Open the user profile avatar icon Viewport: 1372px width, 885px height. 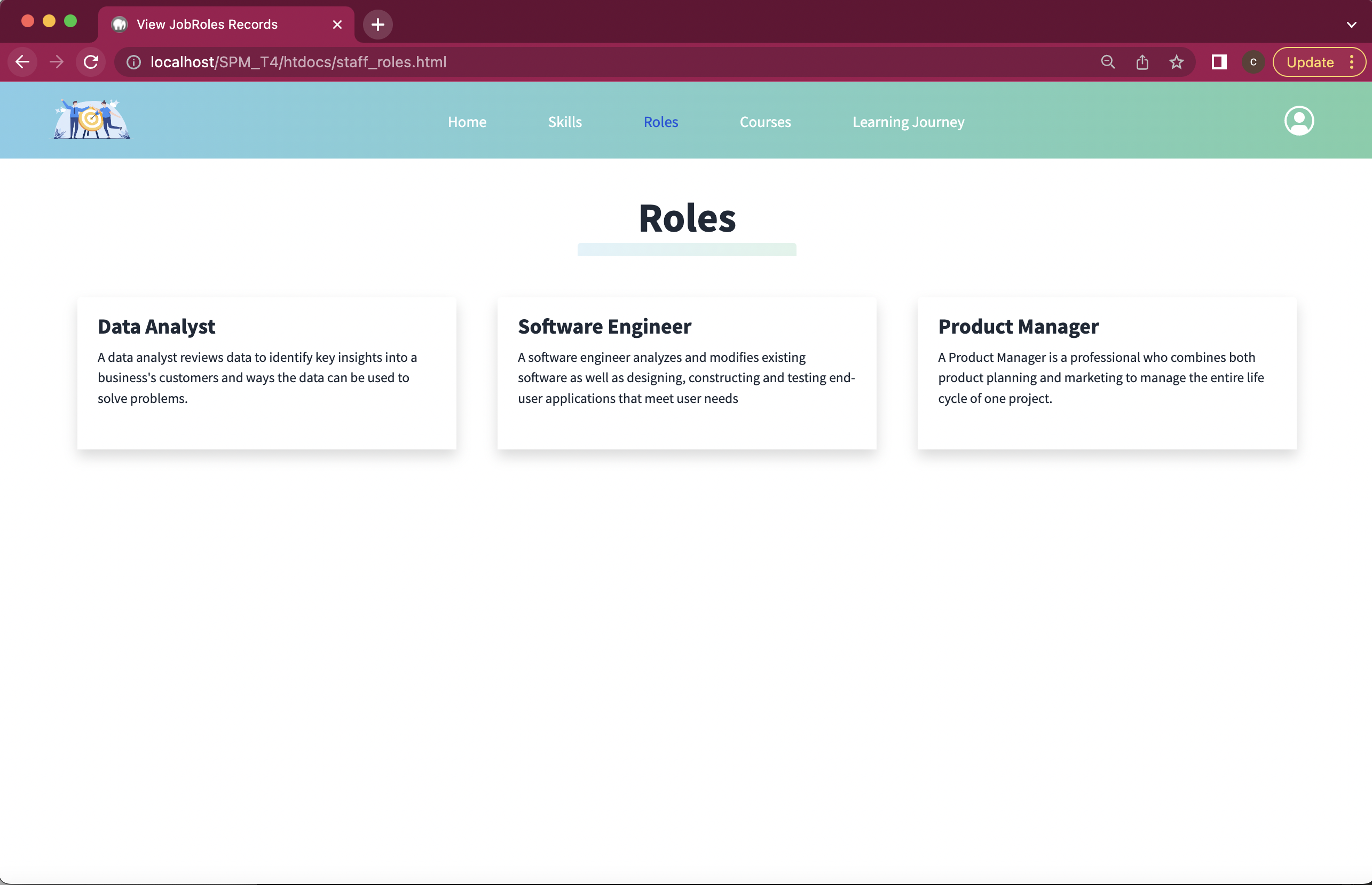[x=1299, y=121]
